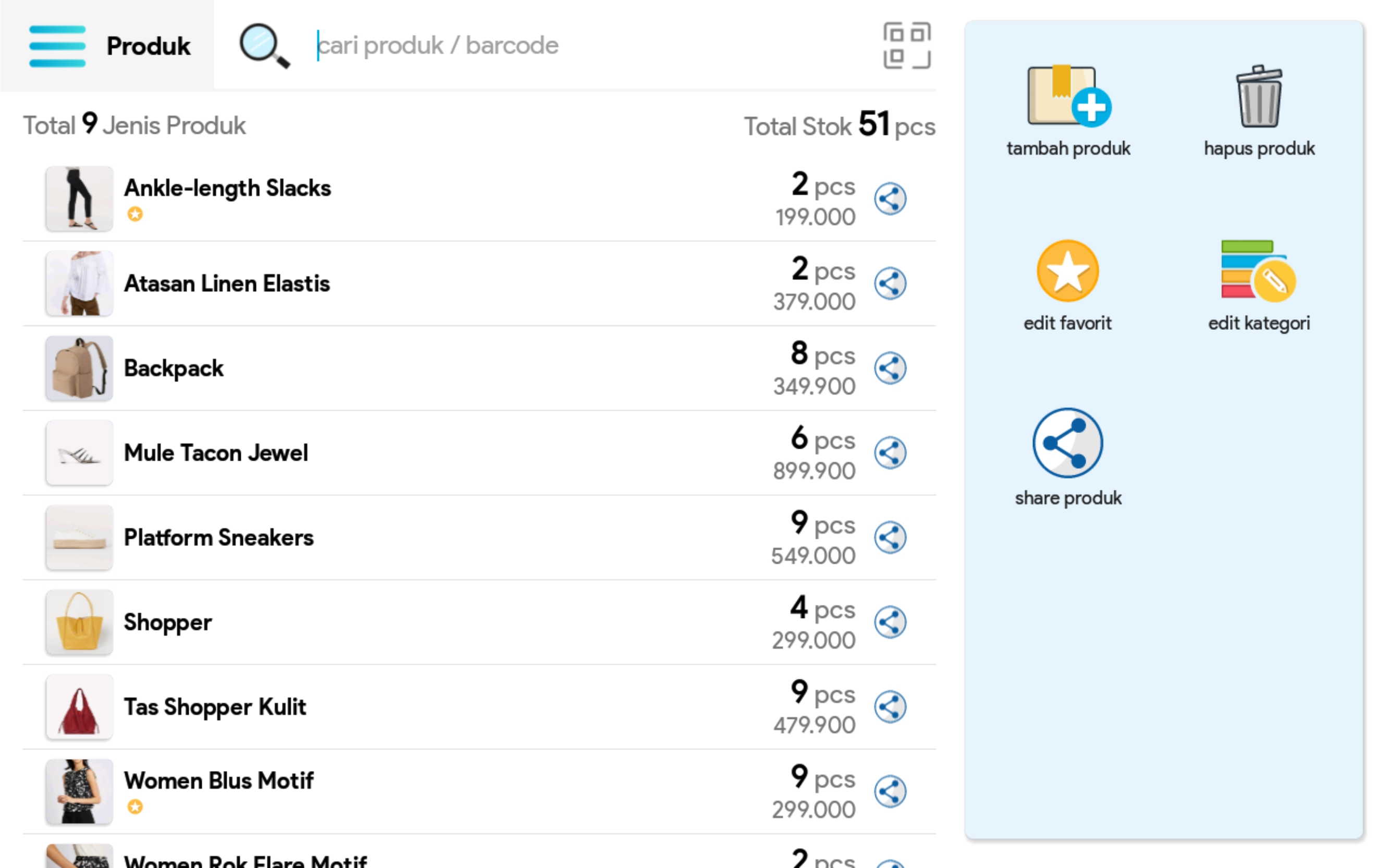Click the Shopper bag thumbnail
Image resolution: width=1390 pixels, height=868 pixels.
[79, 622]
